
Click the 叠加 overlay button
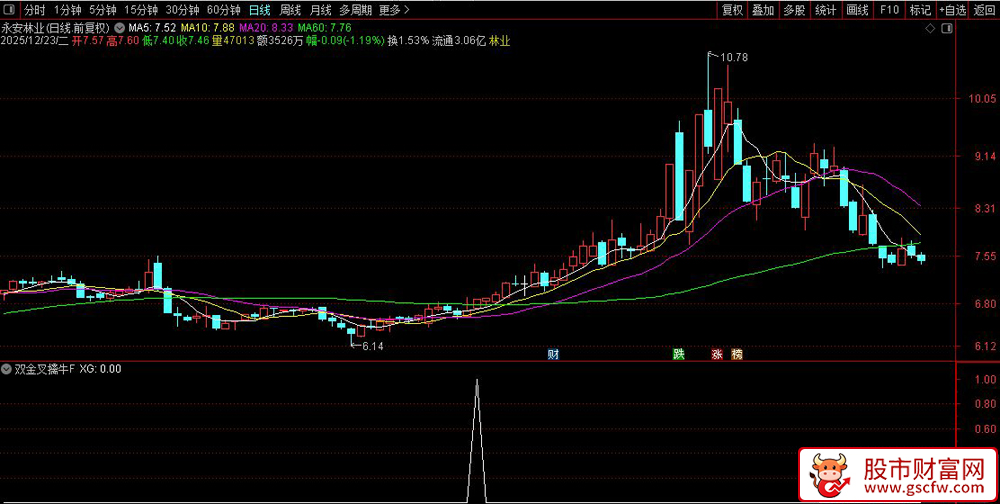[x=763, y=10]
